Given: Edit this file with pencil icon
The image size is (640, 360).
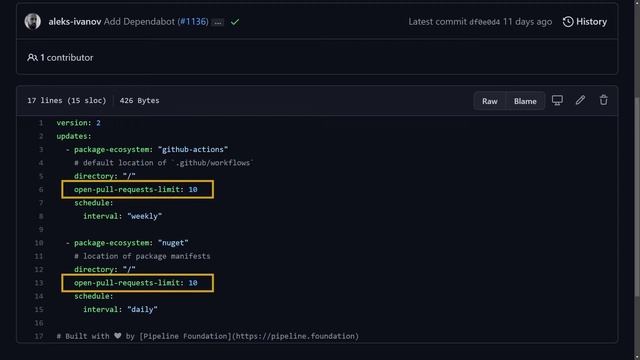Looking at the screenshot, I should click(580, 100).
